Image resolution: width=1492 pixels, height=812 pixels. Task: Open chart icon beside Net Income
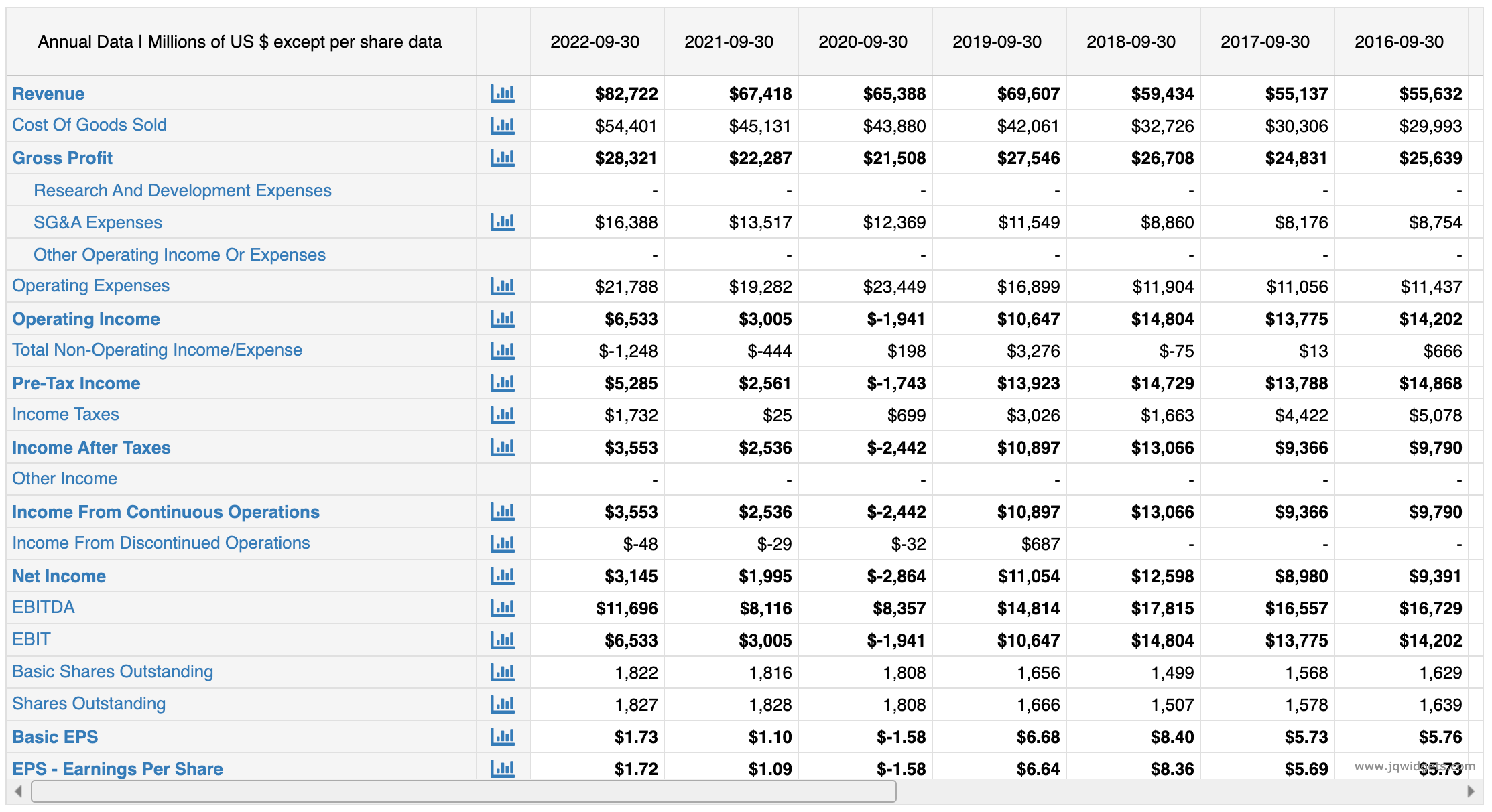pyautogui.click(x=502, y=576)
